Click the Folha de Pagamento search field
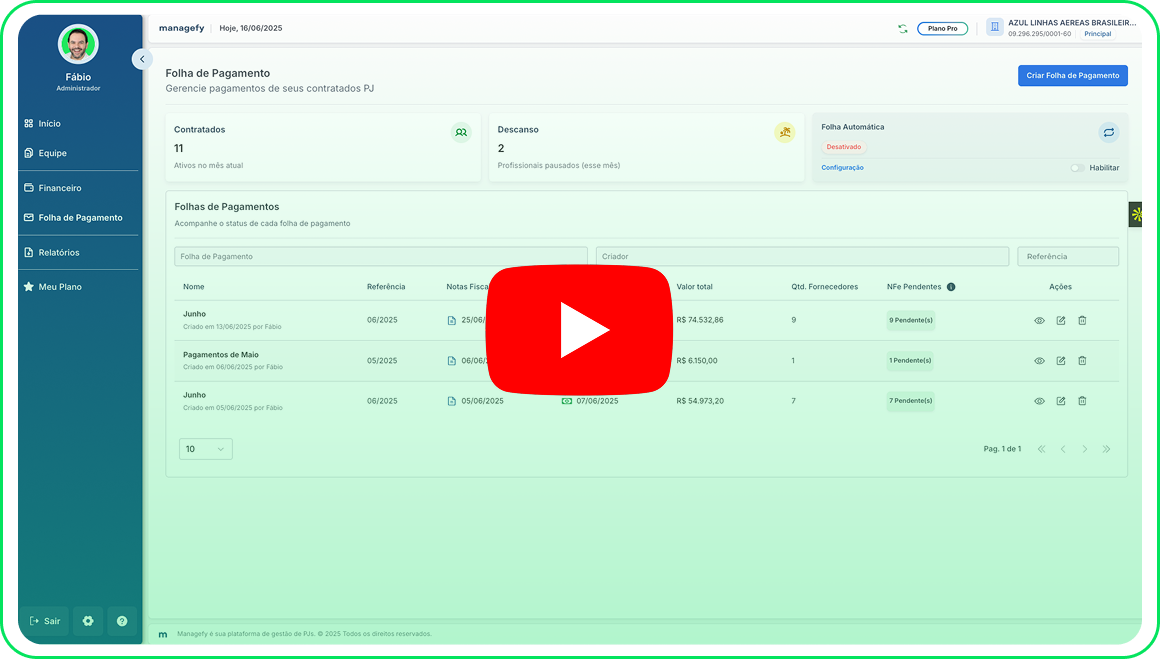 pos(380,257)
